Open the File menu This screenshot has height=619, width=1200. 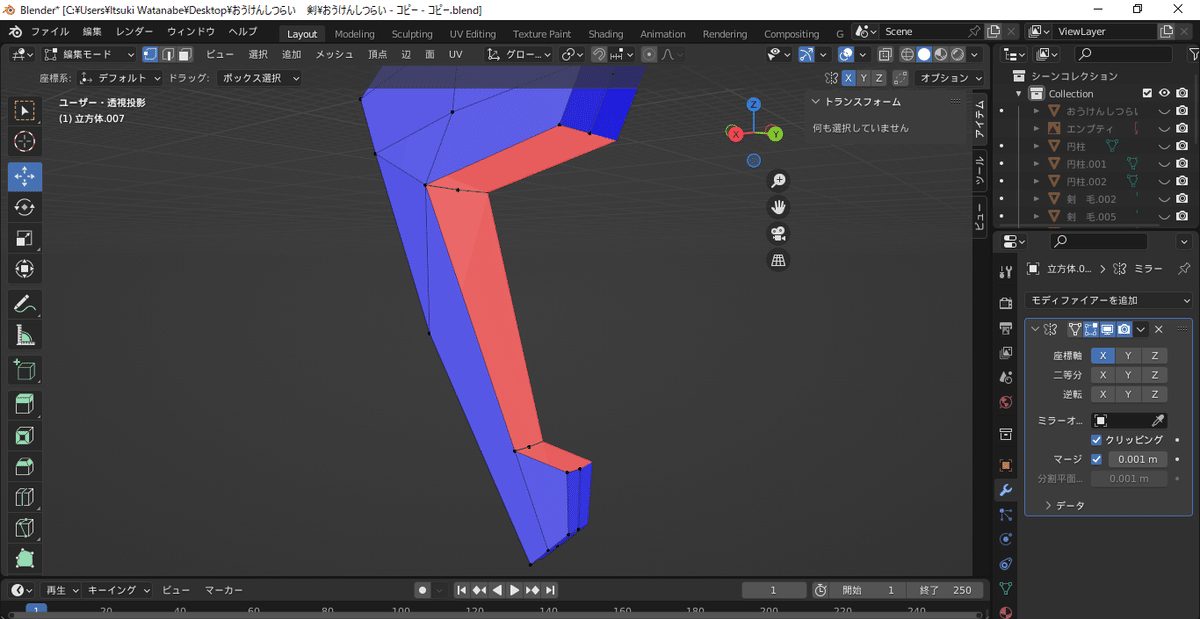[50, 32]
